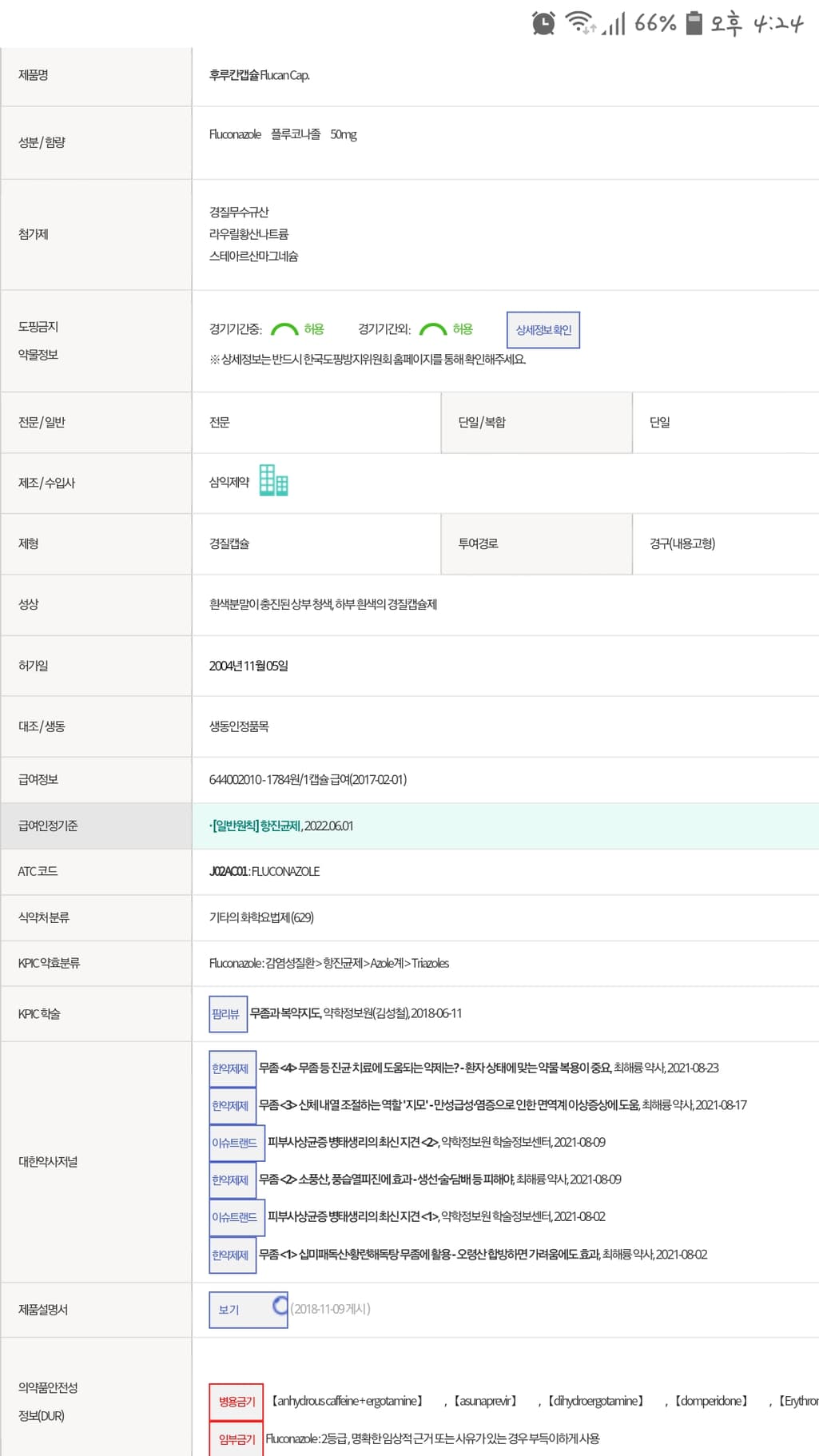
Task: Select the domperidone contraindication entry
Action: tap(712, 1401)
